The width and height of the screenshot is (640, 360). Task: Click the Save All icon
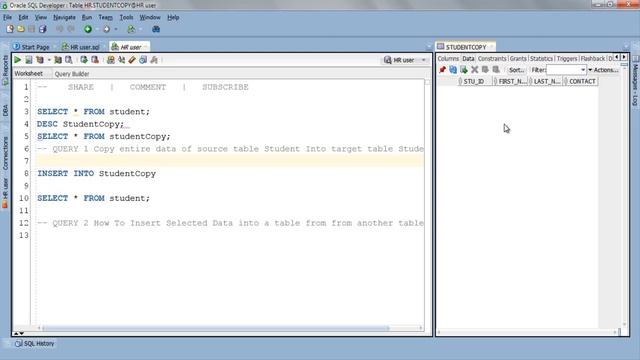click(42, 29)
